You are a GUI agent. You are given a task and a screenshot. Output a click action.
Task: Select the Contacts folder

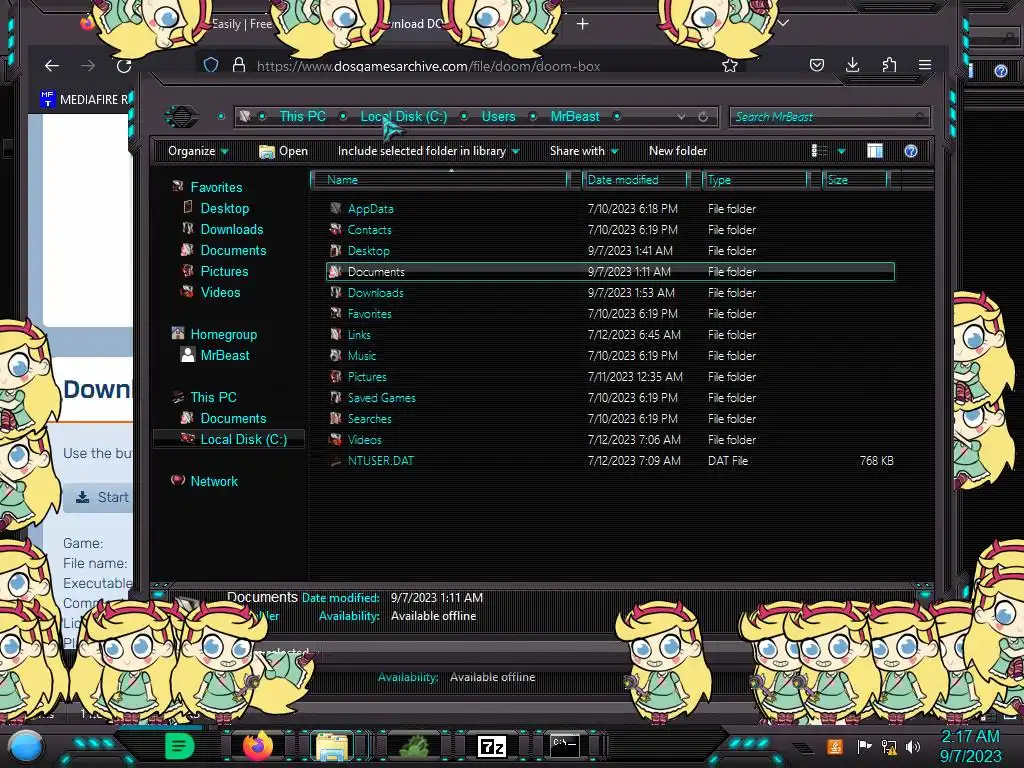[x=369, y=230]
